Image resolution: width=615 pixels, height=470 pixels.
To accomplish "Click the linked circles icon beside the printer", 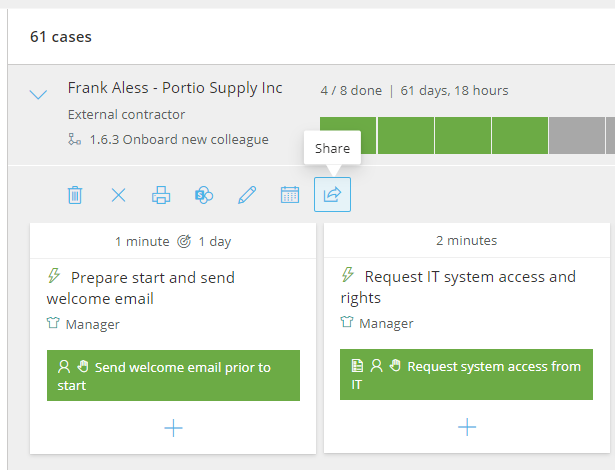I will 204,195.
